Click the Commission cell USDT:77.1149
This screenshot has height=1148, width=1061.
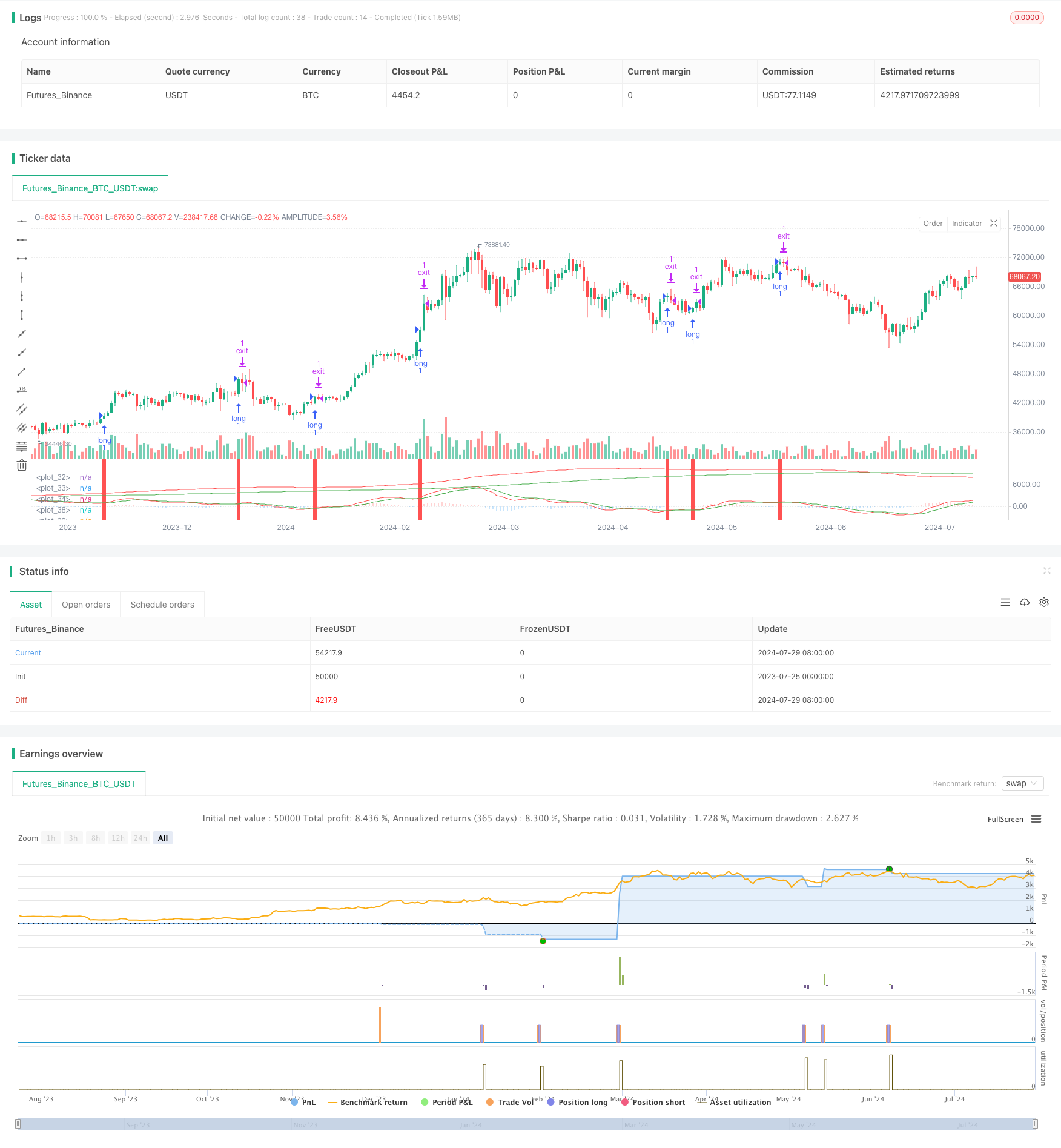pyautogui.click(x=789, y=95)
